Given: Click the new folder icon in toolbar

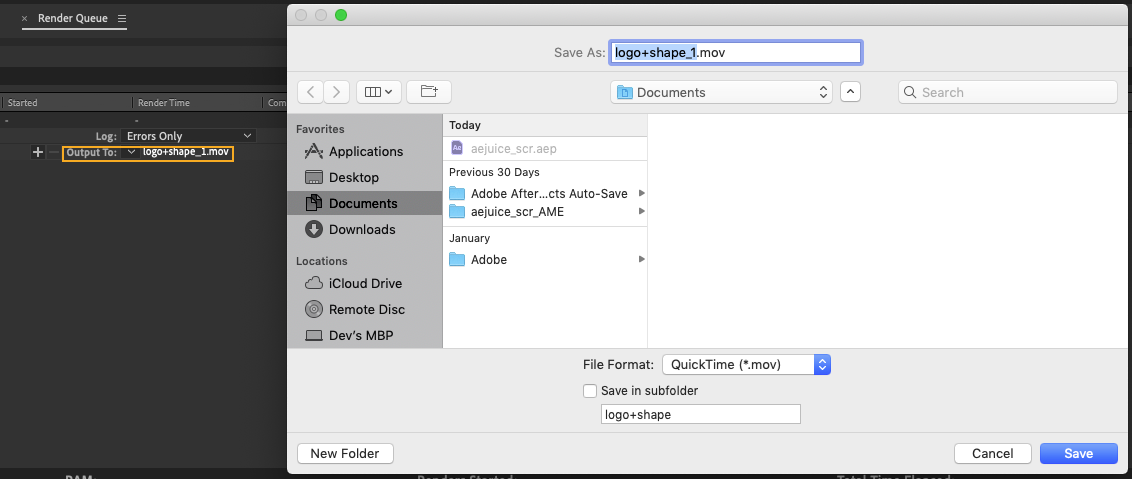Looking at the screenshot, I should coord(429,92).
